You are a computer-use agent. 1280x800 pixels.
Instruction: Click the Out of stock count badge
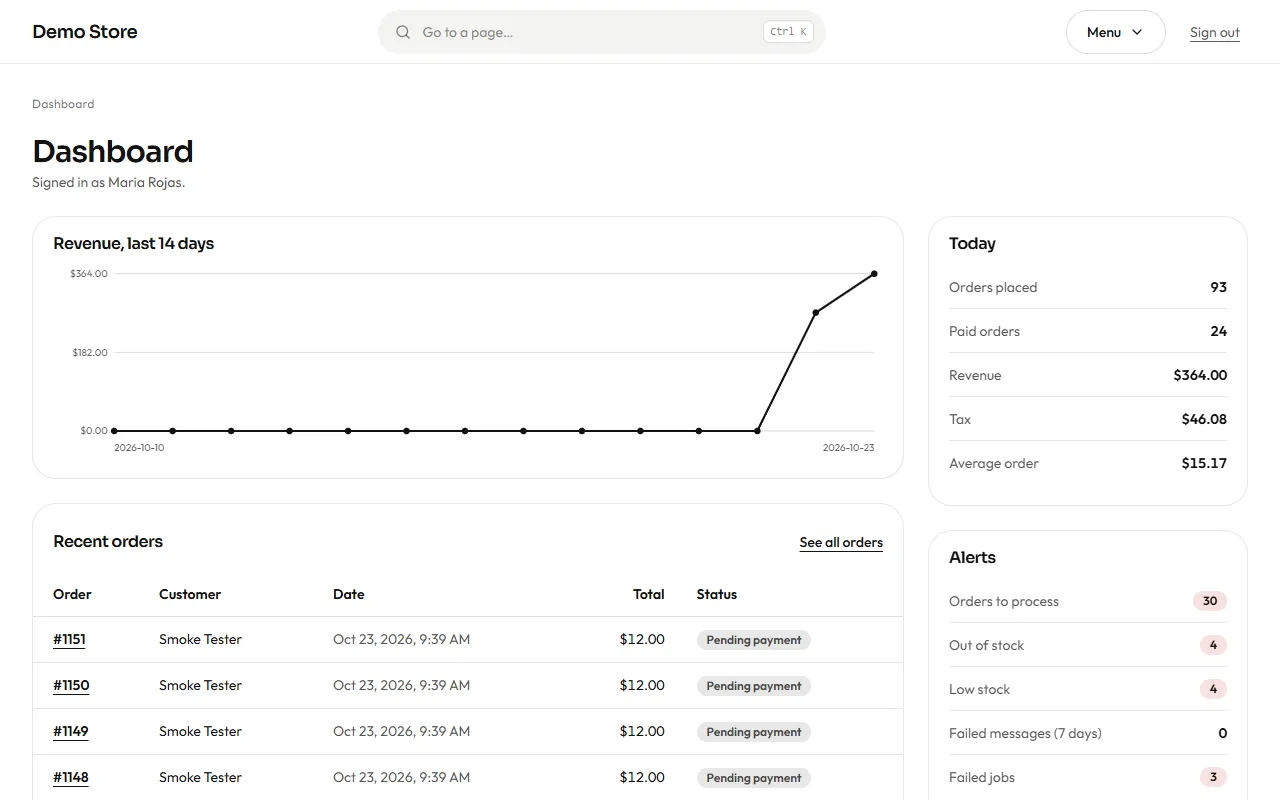coord(1213,645)
